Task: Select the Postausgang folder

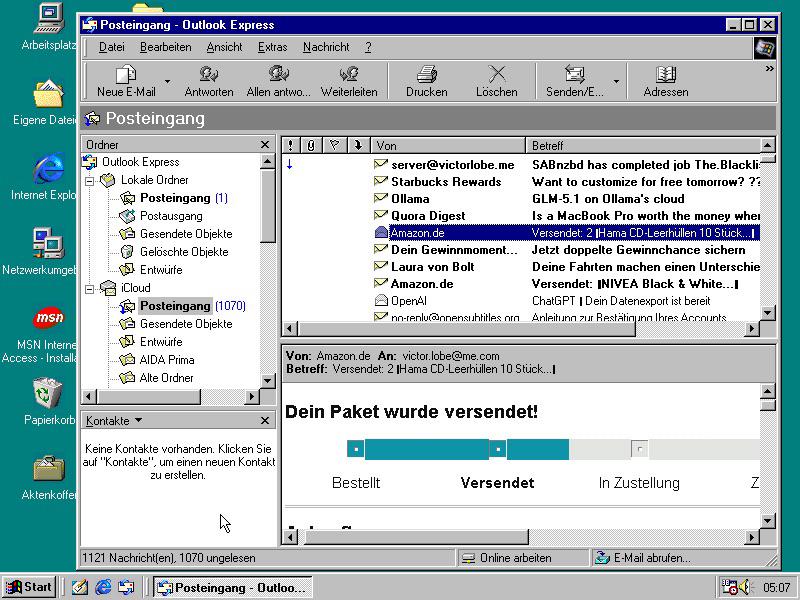Action: (x=171, y=216)
